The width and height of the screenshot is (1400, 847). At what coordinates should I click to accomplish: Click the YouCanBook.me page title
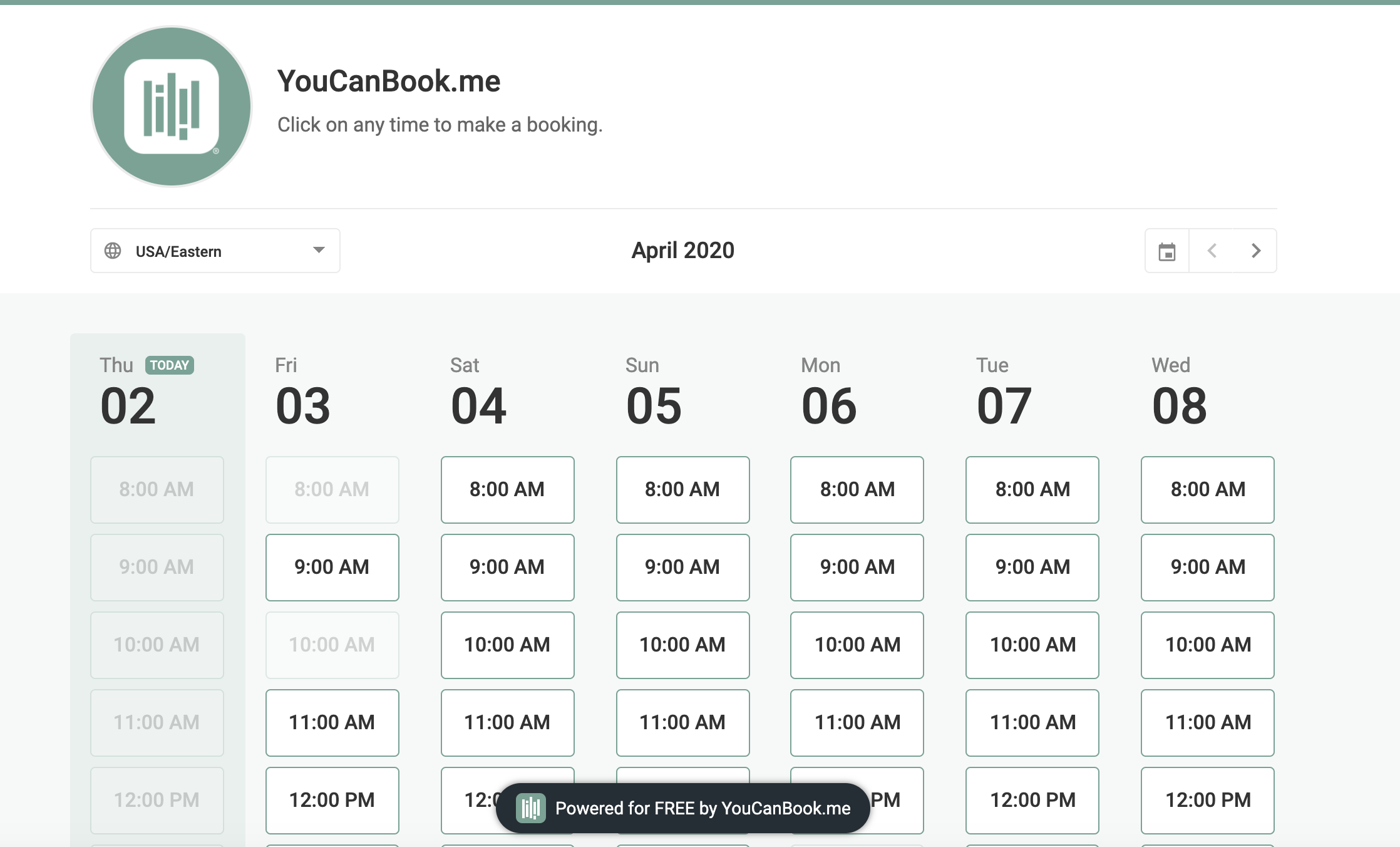(x=389, y=81)
